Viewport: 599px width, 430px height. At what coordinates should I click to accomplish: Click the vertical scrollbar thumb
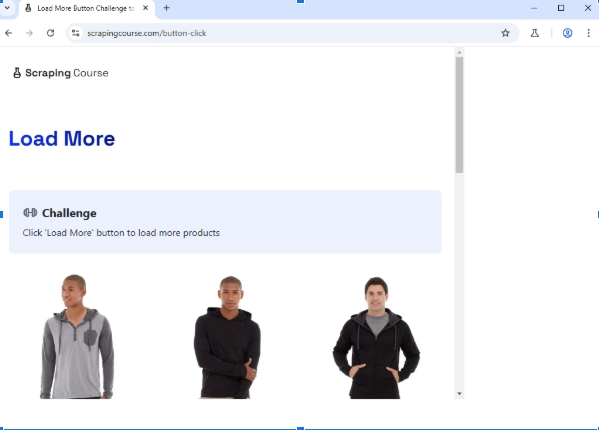(459, 115)
